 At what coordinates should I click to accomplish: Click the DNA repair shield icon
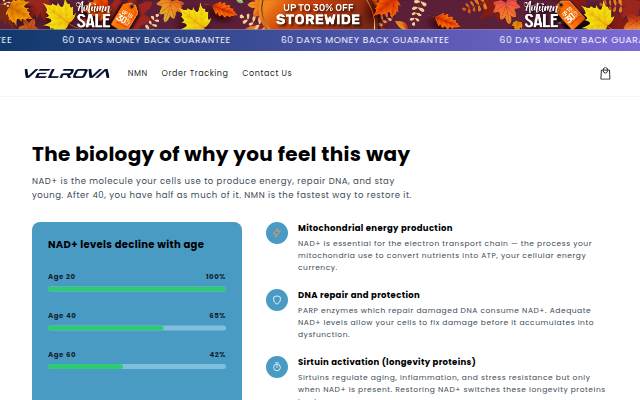[x=277, y=300]
